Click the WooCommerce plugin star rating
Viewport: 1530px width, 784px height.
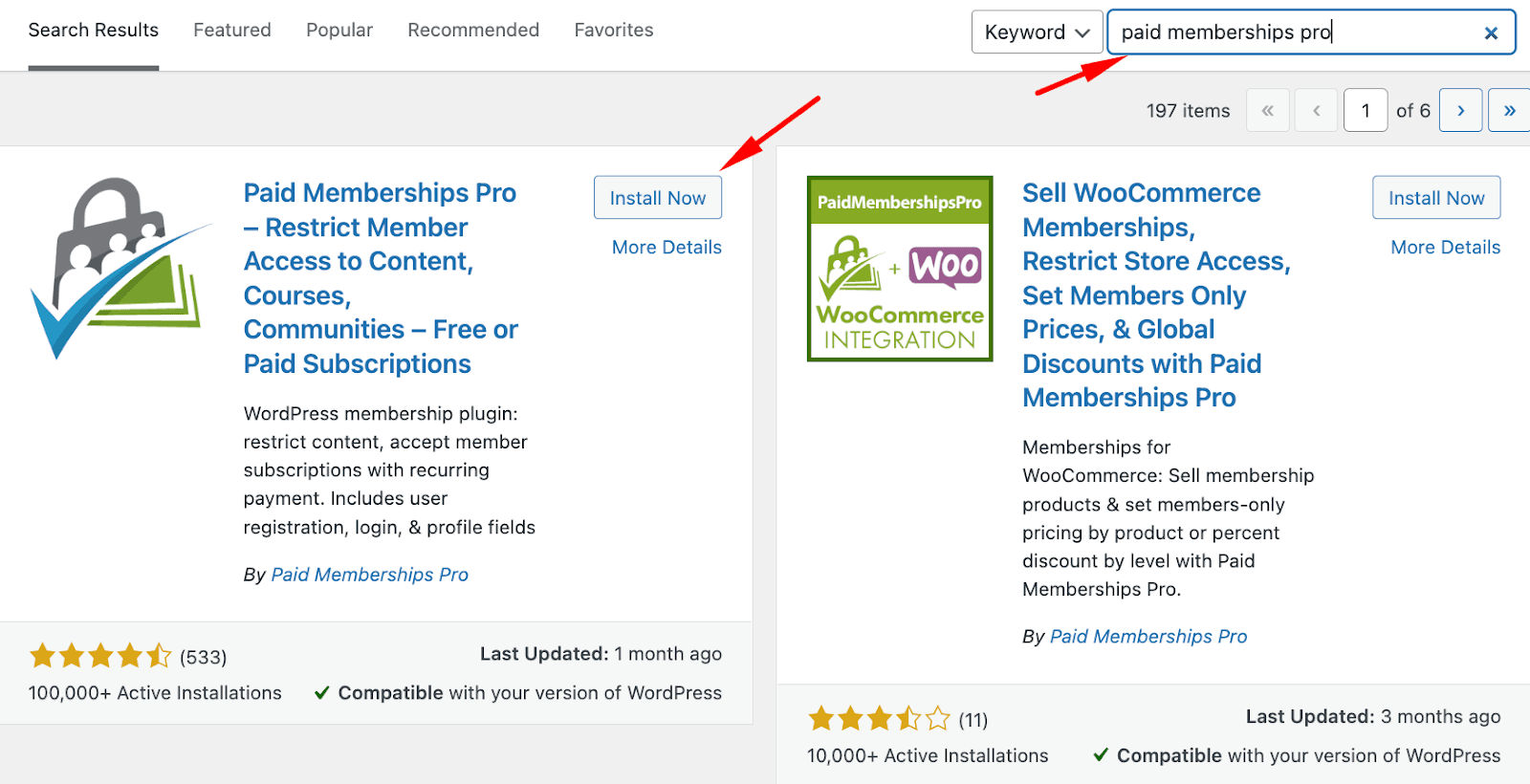(x=879, y=718)
